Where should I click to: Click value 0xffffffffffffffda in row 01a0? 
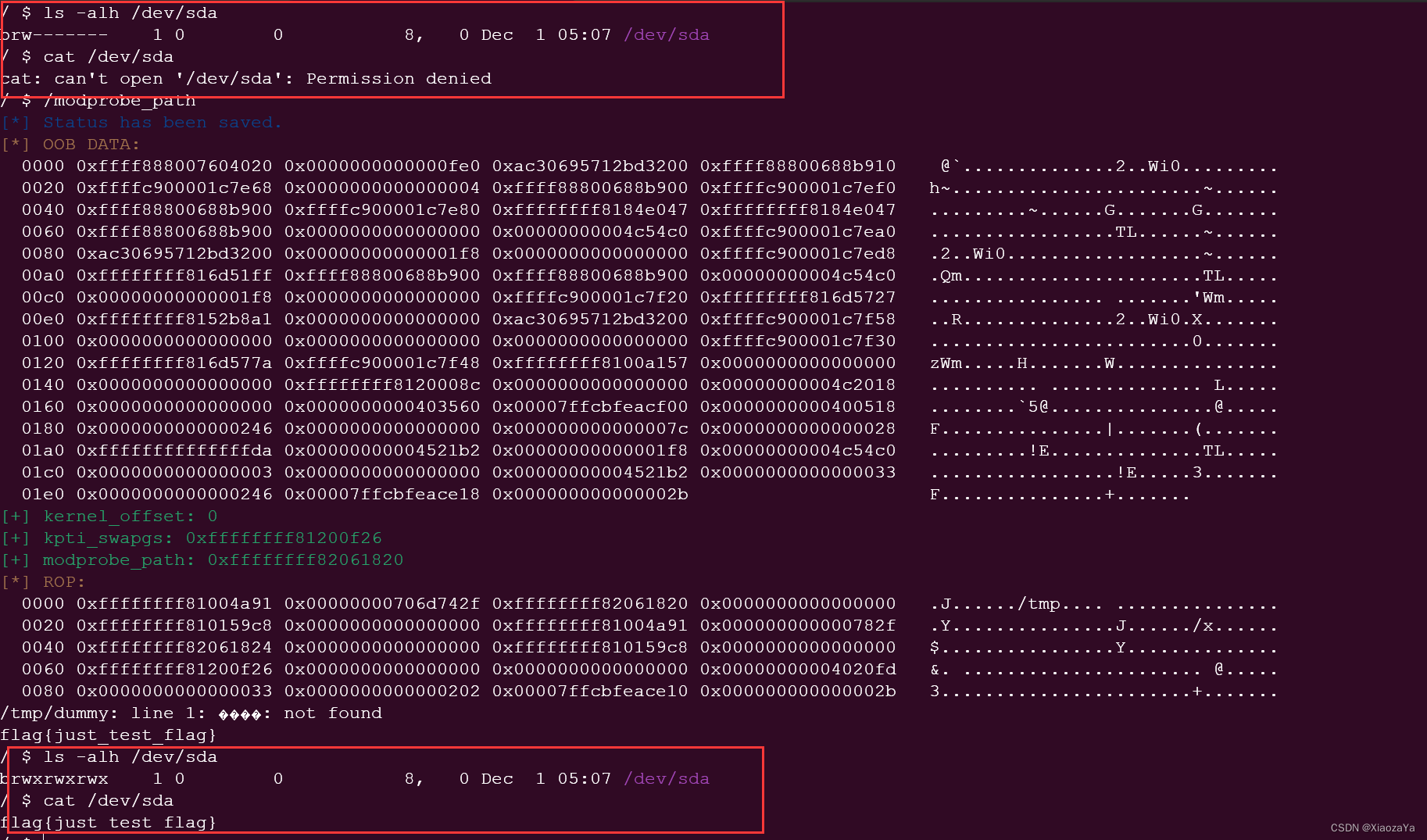click(x=174, y=451)
